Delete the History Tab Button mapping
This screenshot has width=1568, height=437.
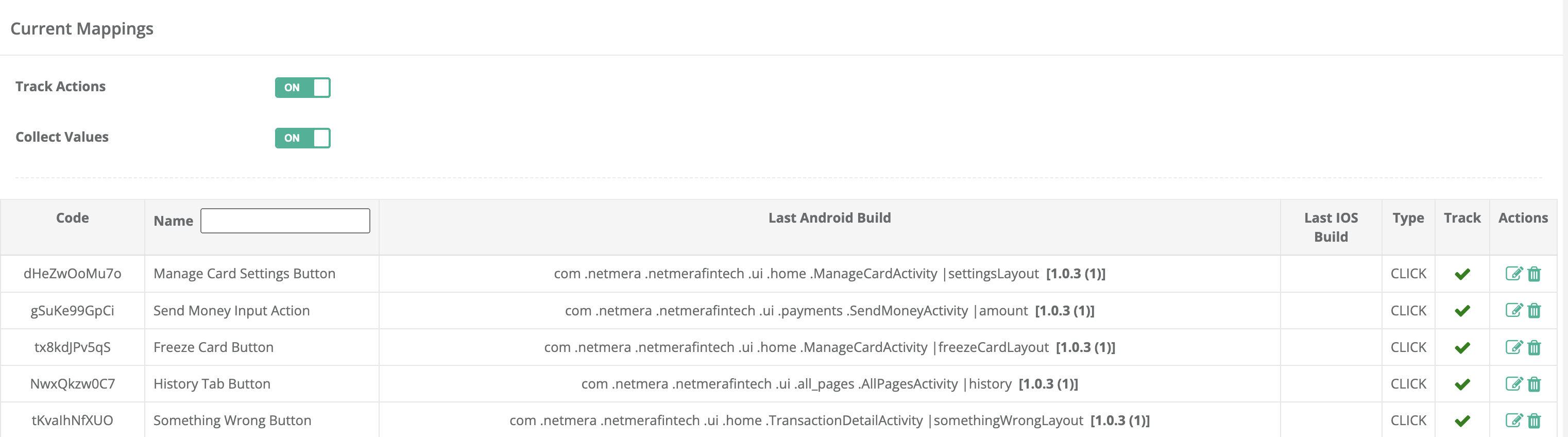click(x=1534, y=384)
